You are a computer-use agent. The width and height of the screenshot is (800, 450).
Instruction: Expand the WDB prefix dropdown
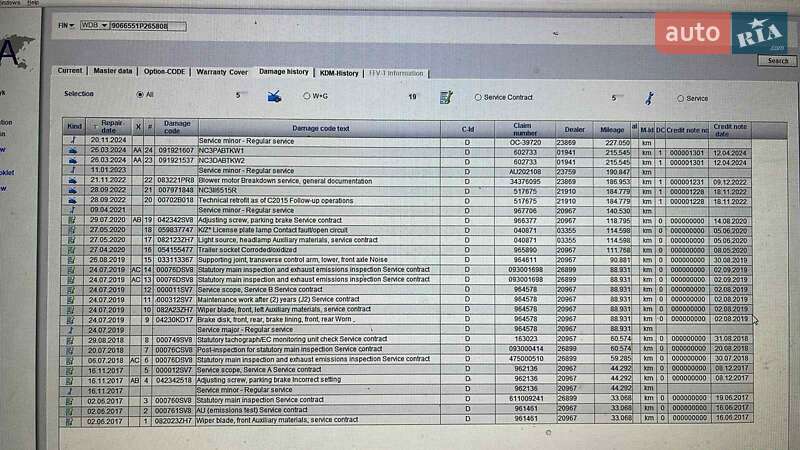coord(95,25)
